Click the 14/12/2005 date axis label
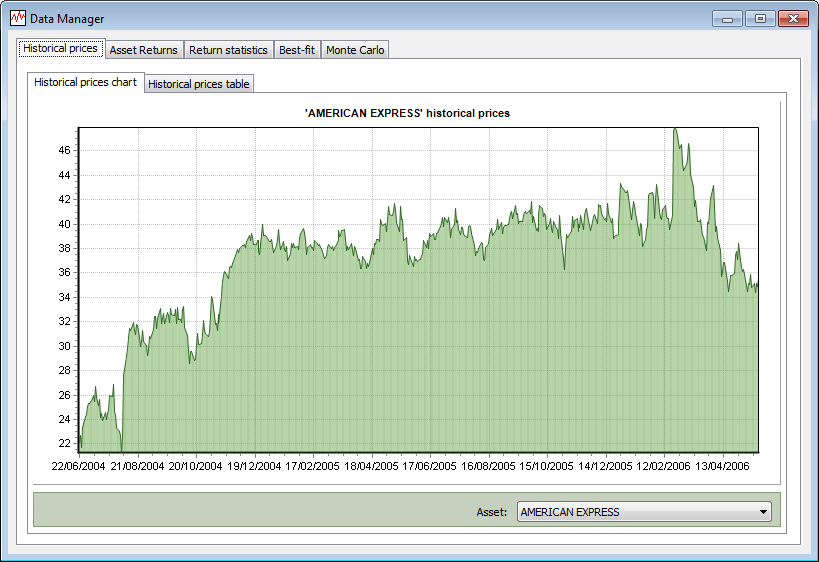819x562 pixels. [x=605, y=466]
